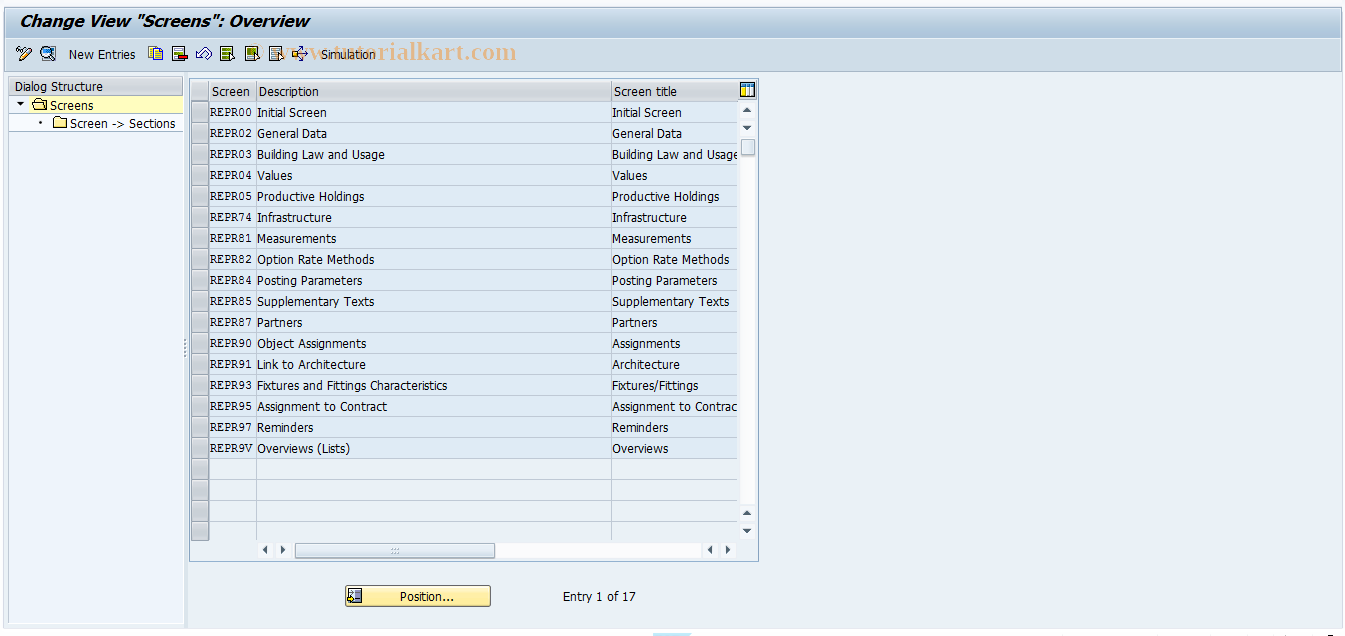The width and height of the screenshot is (1345, 636).
Task: Click the right arrow of the Screen title horizontal scrollbar
Action: [728, 550]
